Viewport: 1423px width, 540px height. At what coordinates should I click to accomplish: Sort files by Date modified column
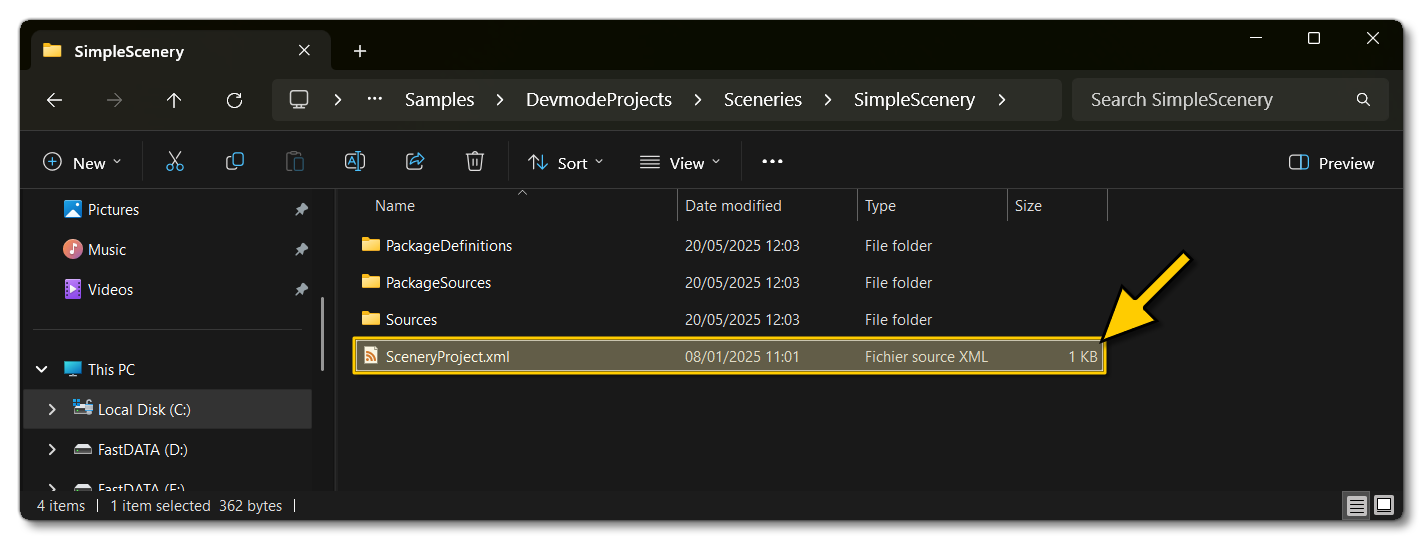[x=733, y=206]
